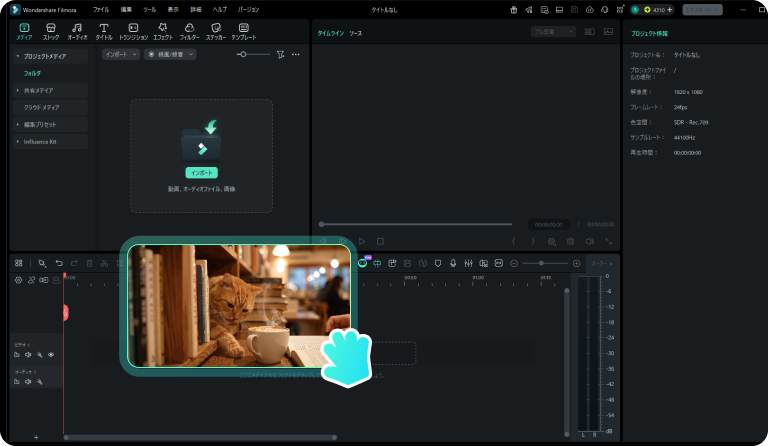Select クラウドメディア in the sidebar
Screen dimensions: 768x446
coord(42,107)
